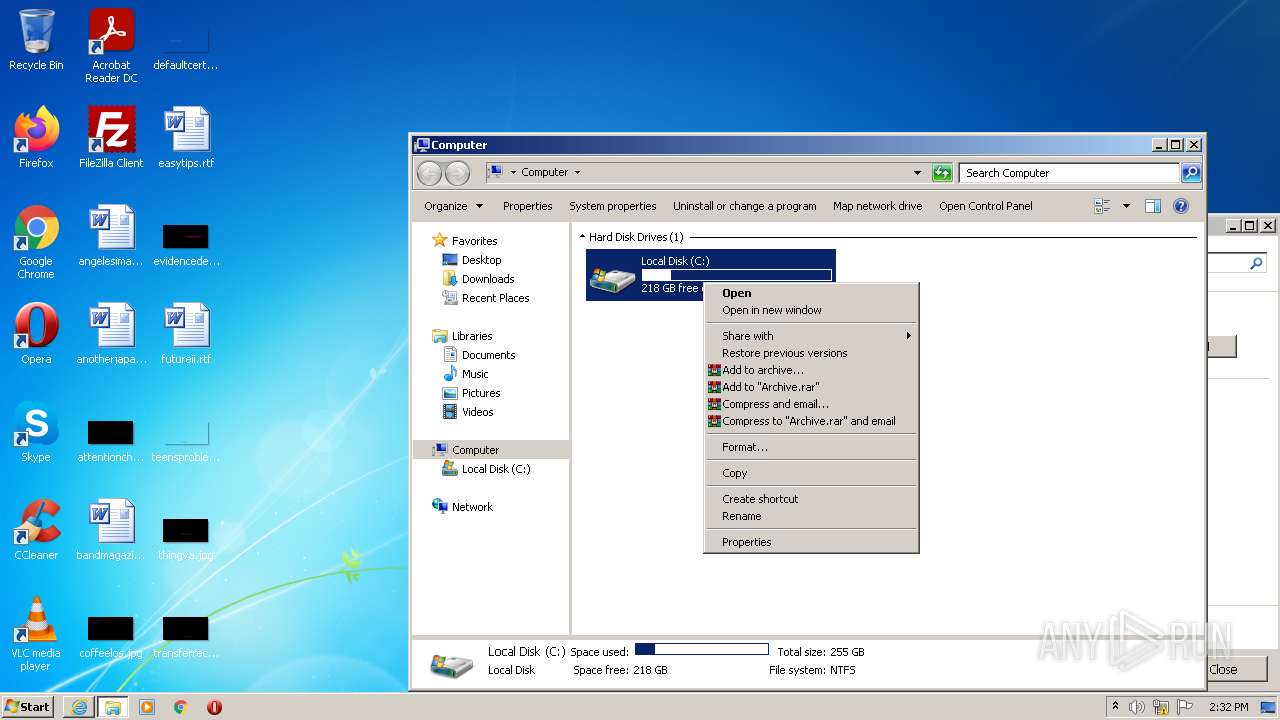The image size is (1280, 720).
Task: Click the Search Computer input field
Action: [1069, 173]
